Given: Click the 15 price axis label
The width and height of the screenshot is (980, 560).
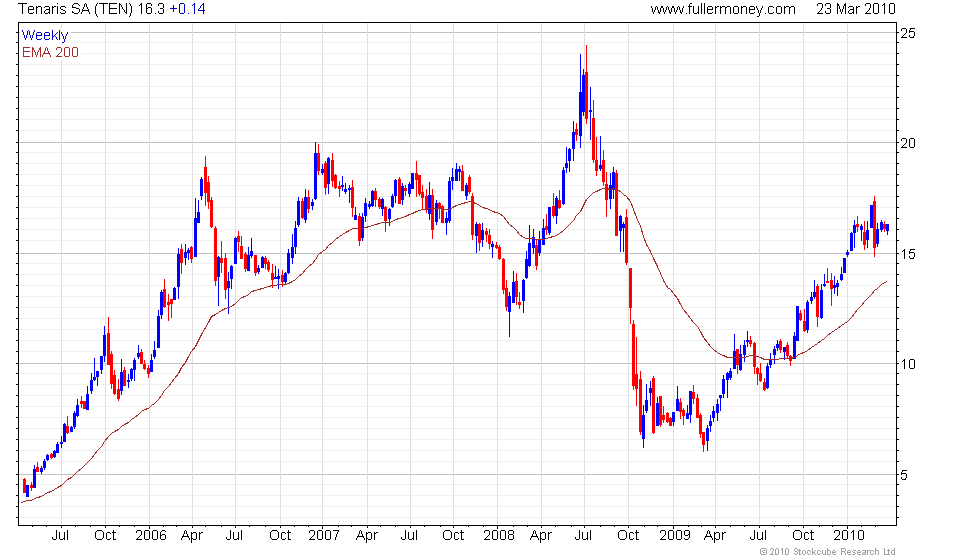Looking at the screenshot, I should pyautogui.click(x=908, y=254).
